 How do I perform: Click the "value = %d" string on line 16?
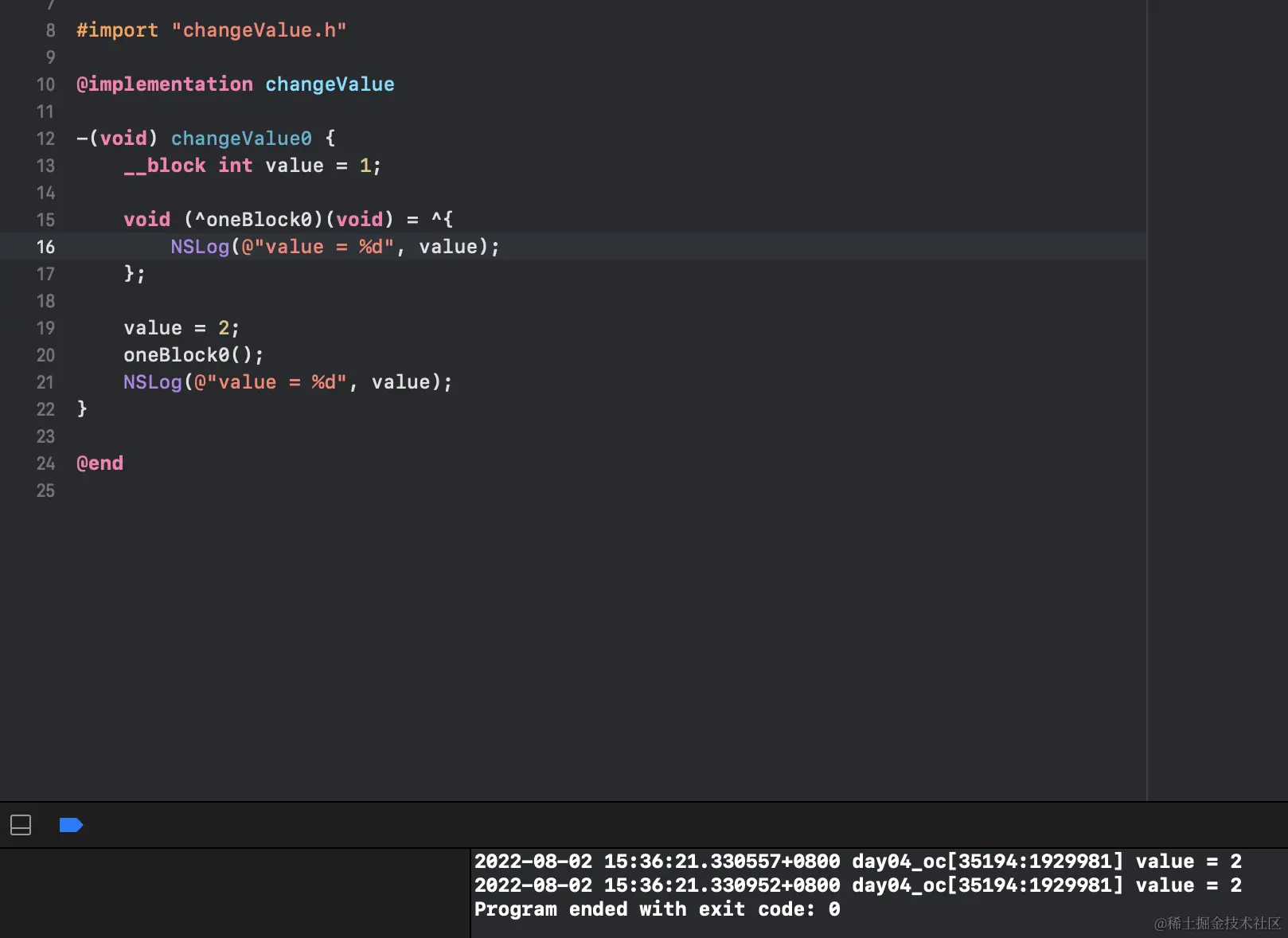coord(318,247)
